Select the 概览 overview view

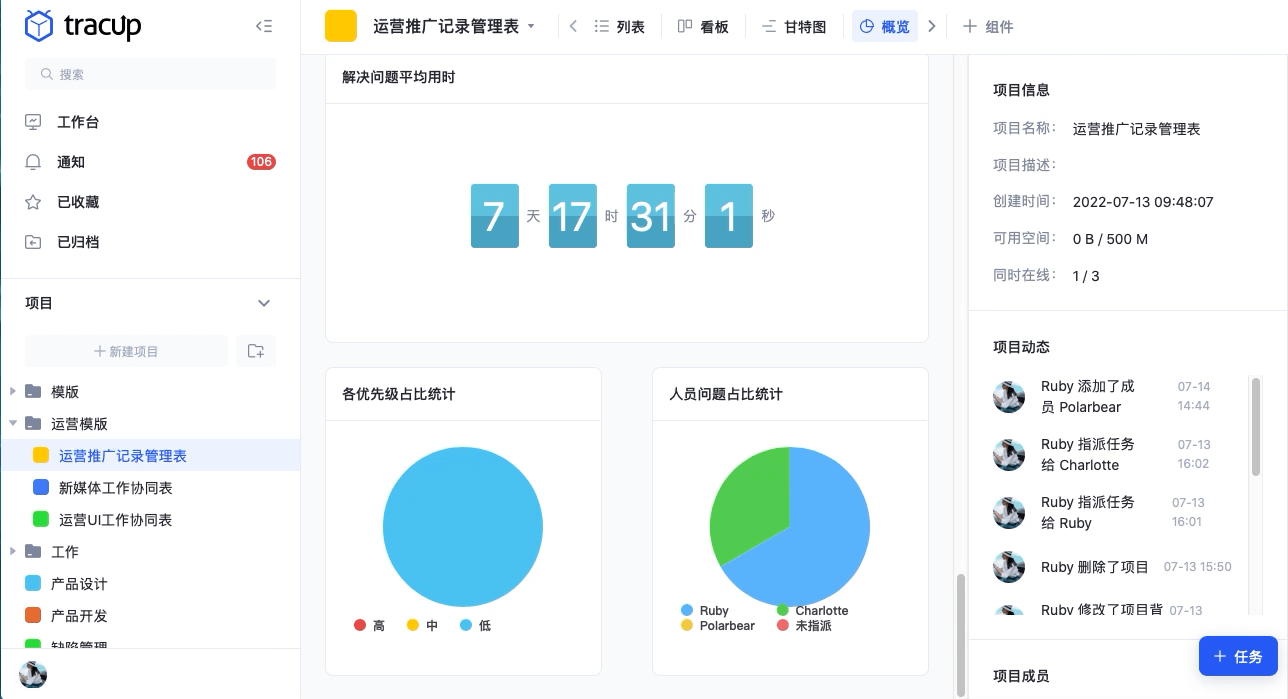tap(884, 26)
